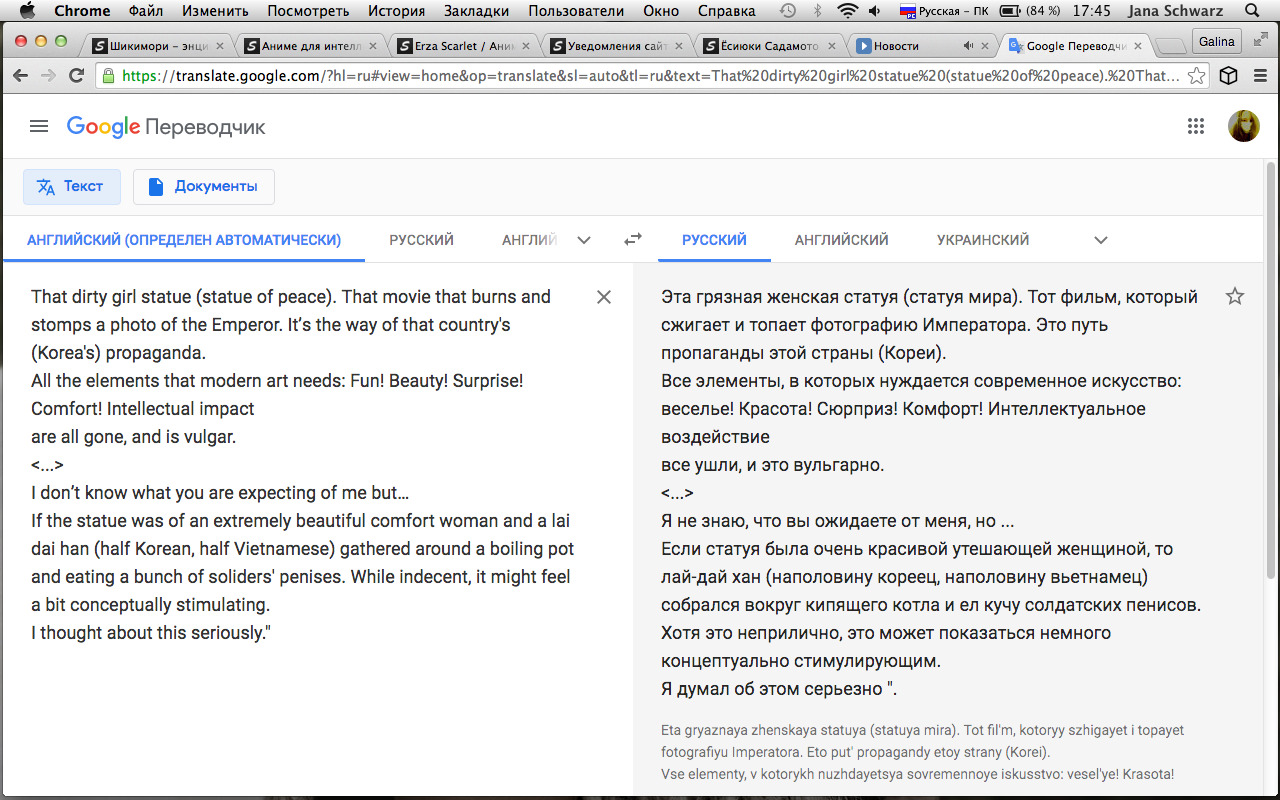
Task: Select Русский as source language tab
Action: 421,240
